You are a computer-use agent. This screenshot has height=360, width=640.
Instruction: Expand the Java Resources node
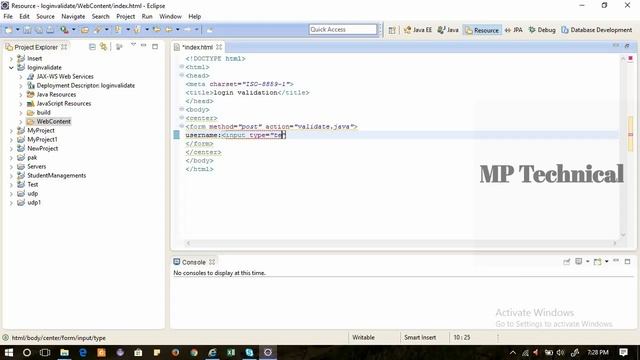point(21,94)
